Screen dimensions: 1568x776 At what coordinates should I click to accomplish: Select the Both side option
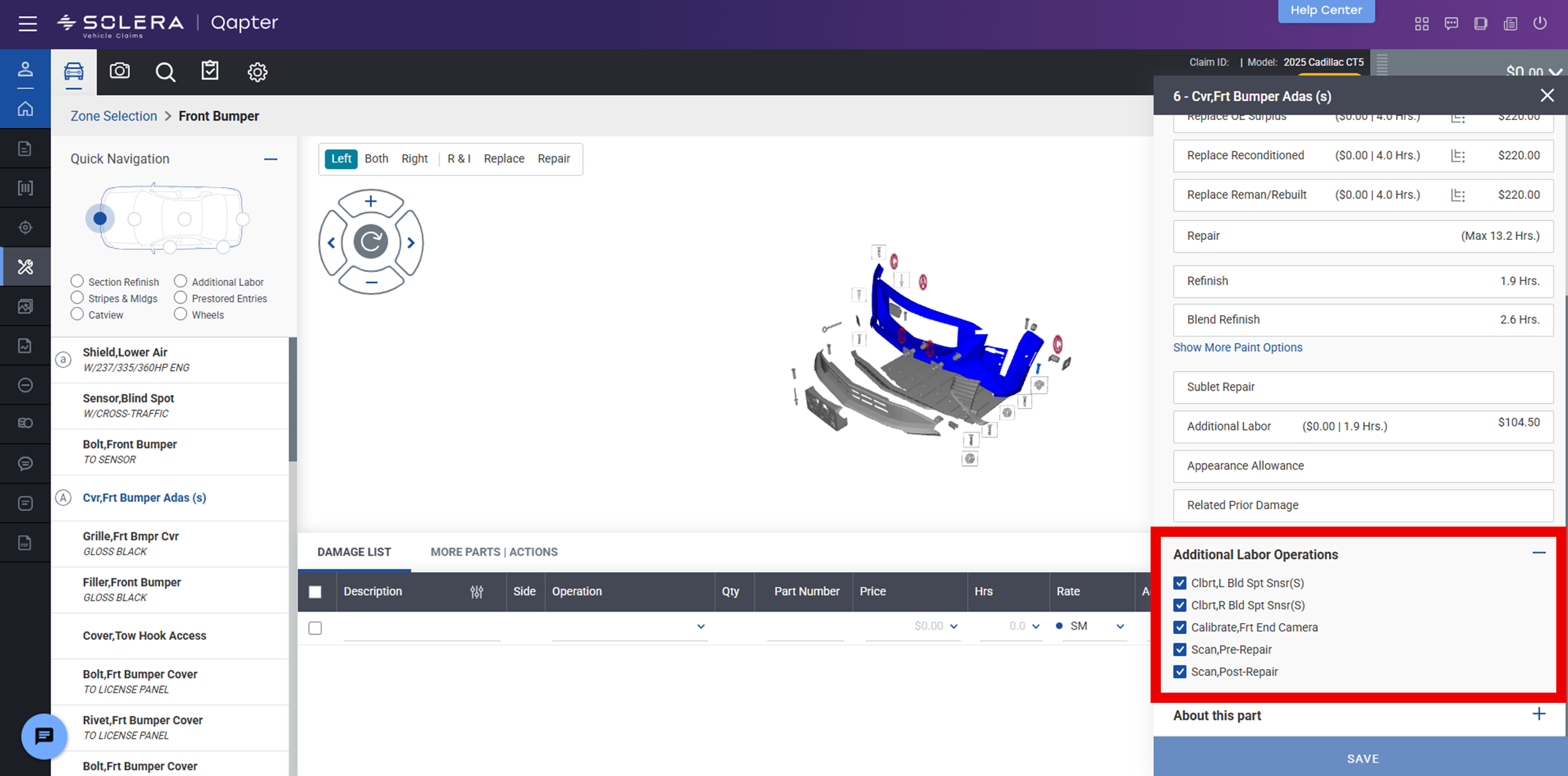click(376, 159)
